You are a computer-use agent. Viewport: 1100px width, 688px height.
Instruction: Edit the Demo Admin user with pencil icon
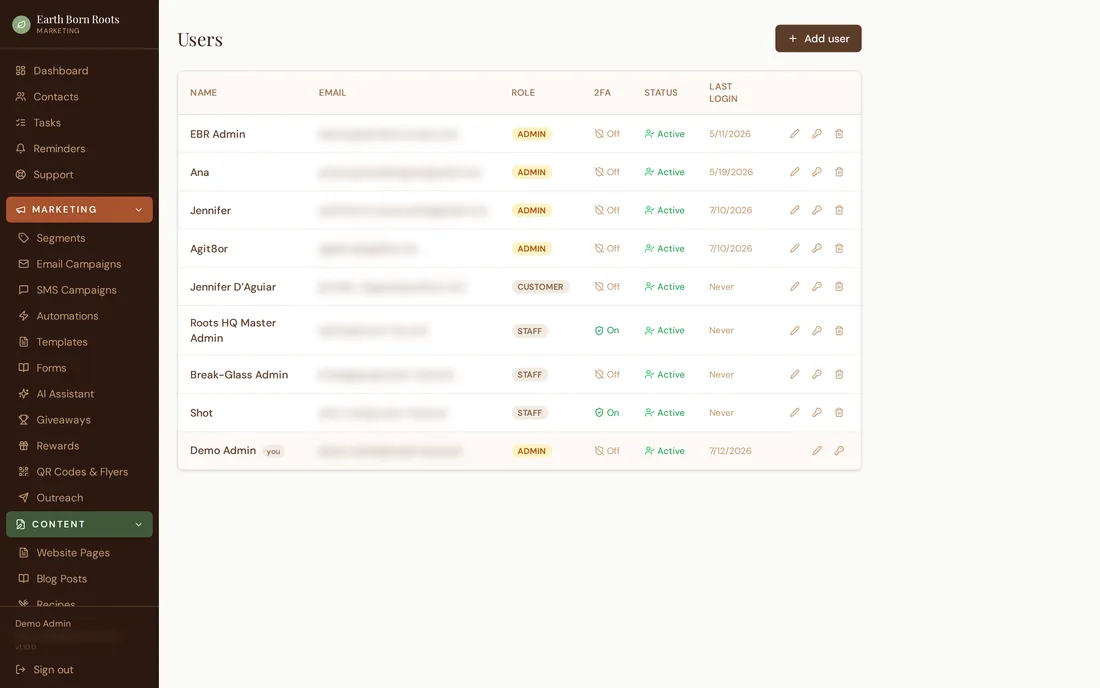(x=817, y=451)
